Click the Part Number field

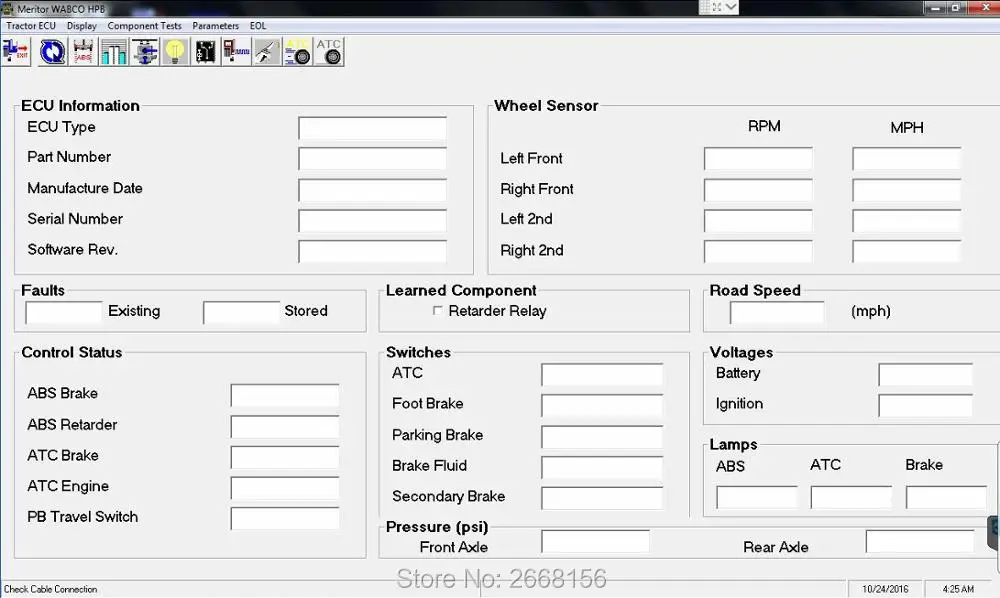point(372,158)
